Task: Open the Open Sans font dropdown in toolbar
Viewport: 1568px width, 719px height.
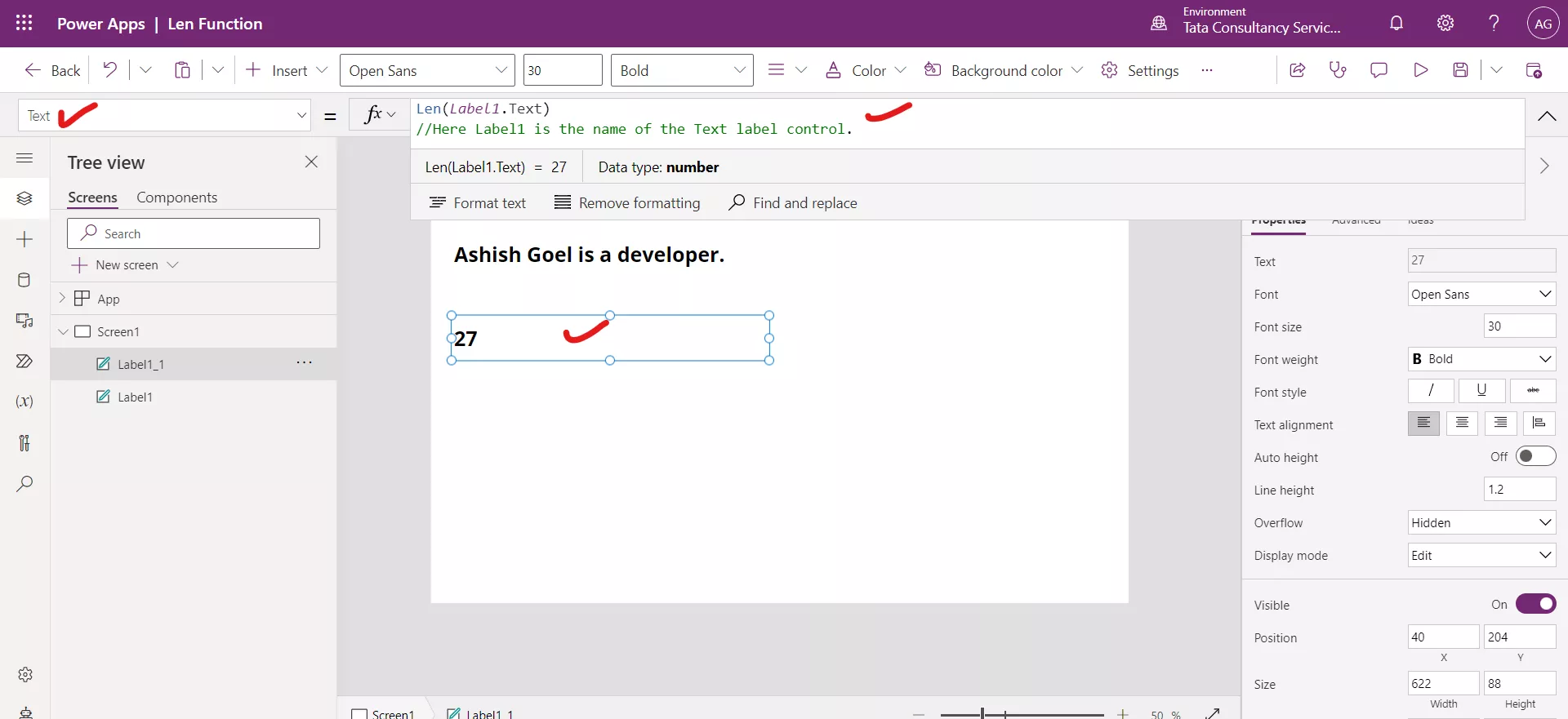Action: tap(427, 70)
